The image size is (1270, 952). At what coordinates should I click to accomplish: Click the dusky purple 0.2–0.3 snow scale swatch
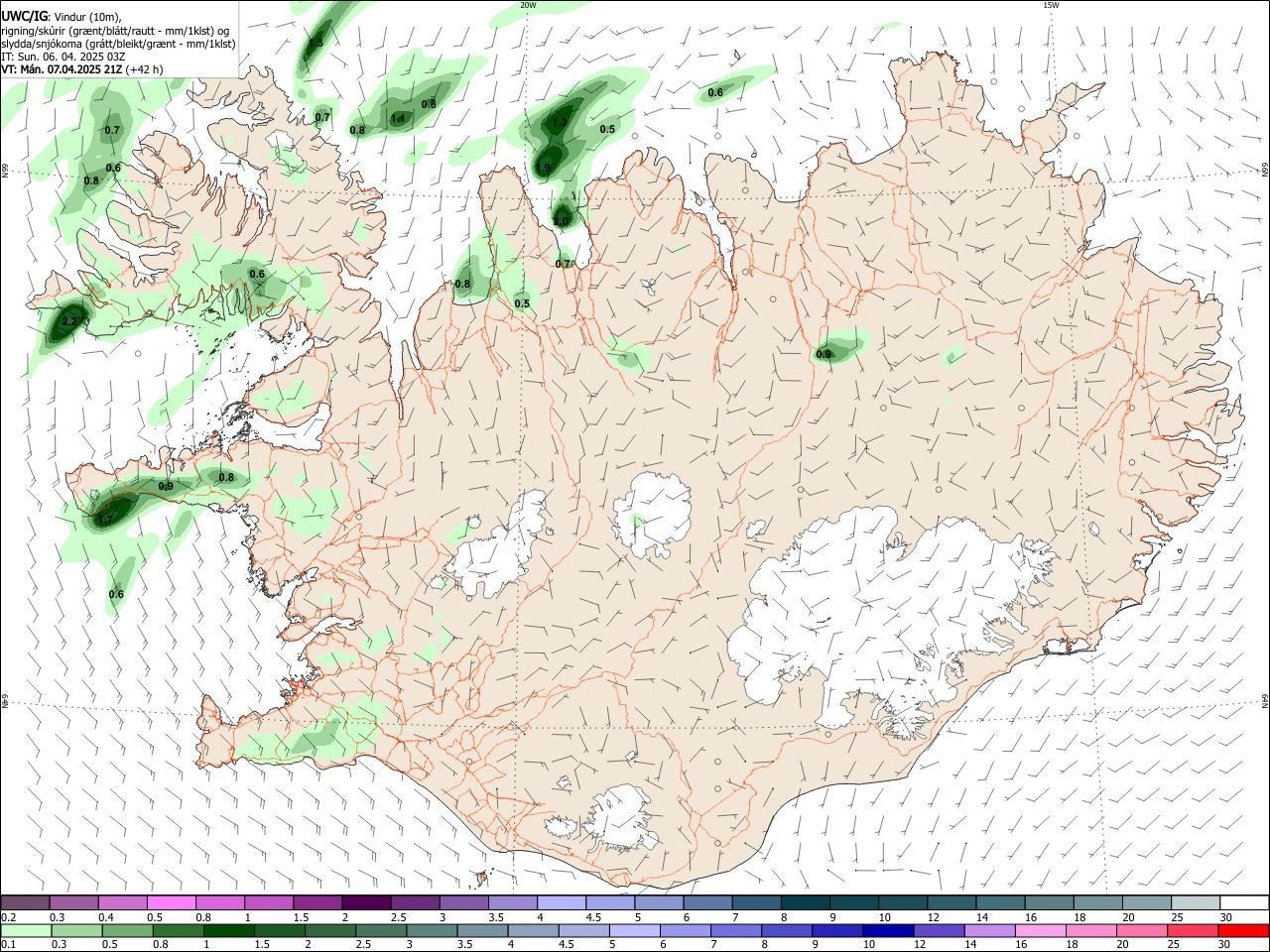[x=26, y=902]
